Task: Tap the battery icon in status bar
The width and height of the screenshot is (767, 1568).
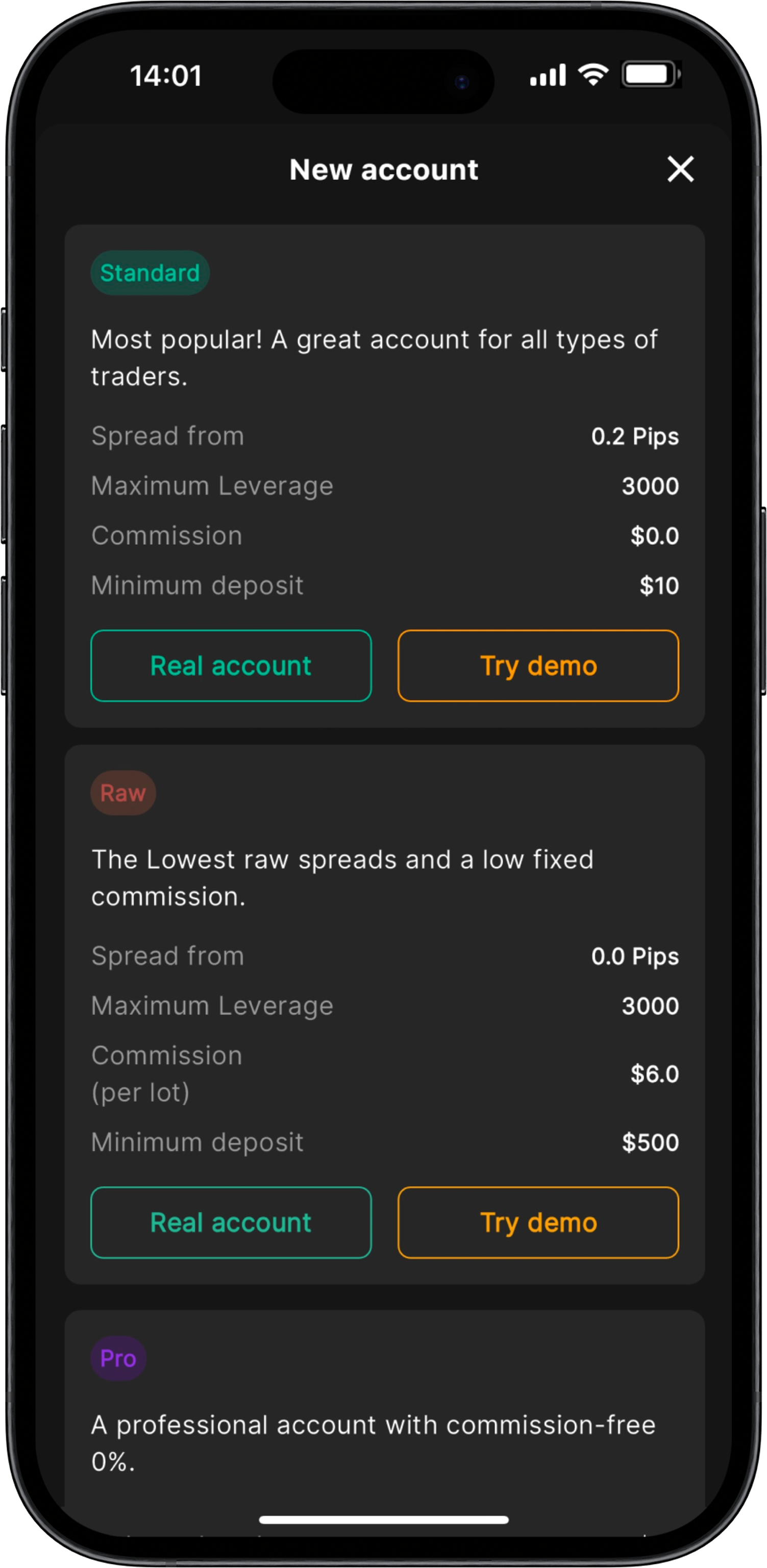Action: pos(651,74)
